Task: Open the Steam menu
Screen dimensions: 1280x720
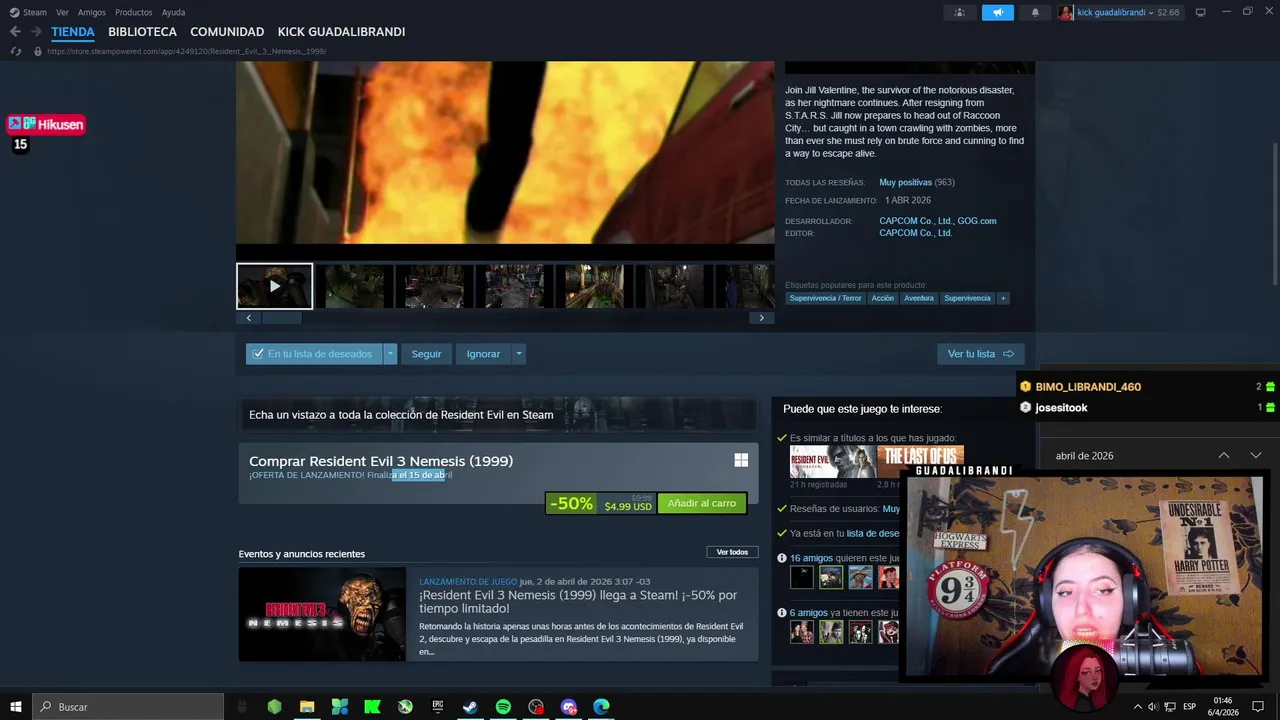Action: 28,12
